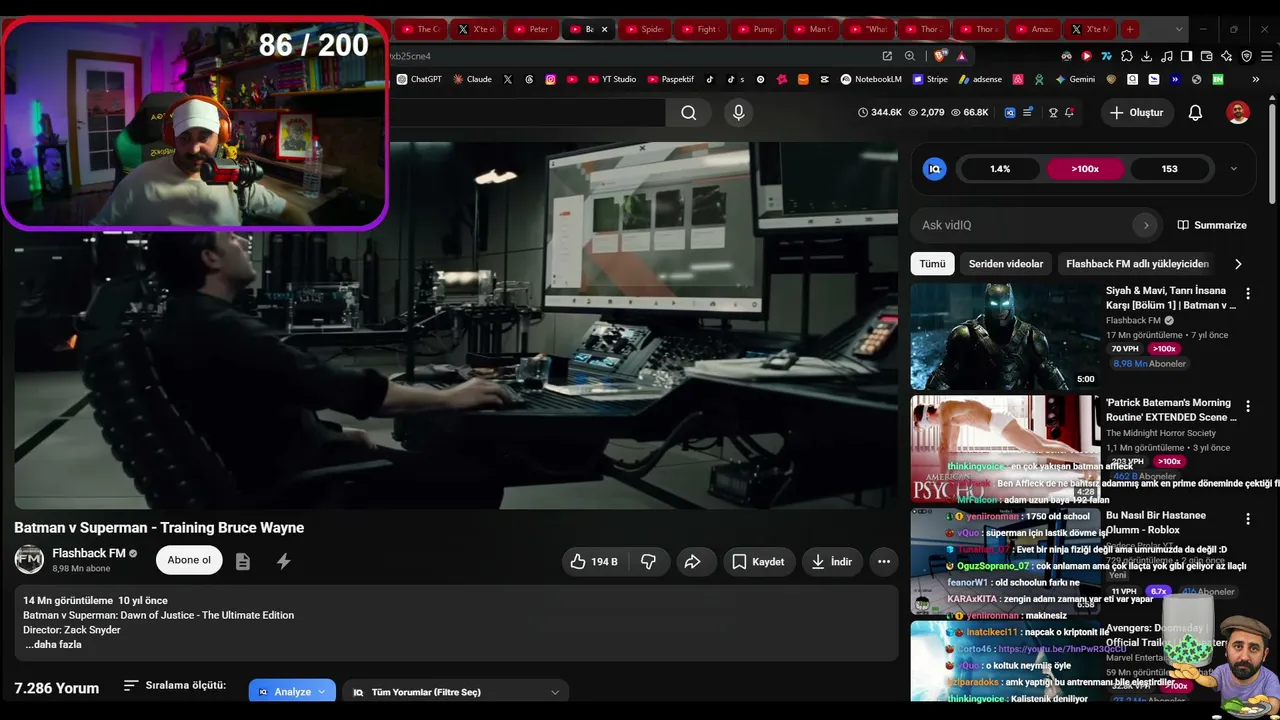Screen dimensions: 1280x720
Task: Click the Oluştur create button
Action: (x=1136, y=113)
